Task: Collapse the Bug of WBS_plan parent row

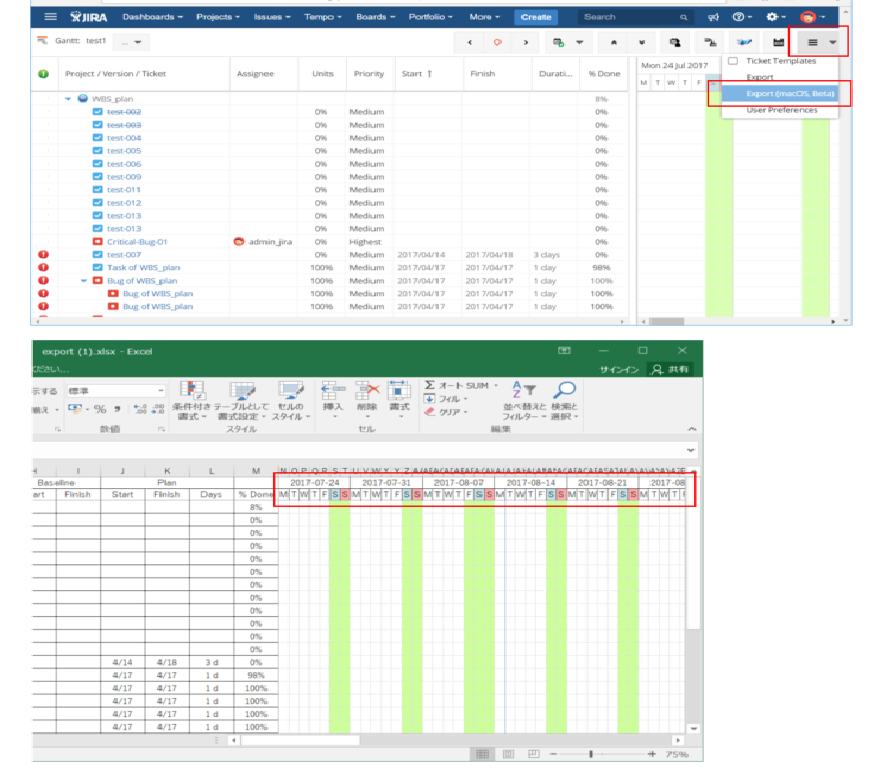Action: pos(84,281)
